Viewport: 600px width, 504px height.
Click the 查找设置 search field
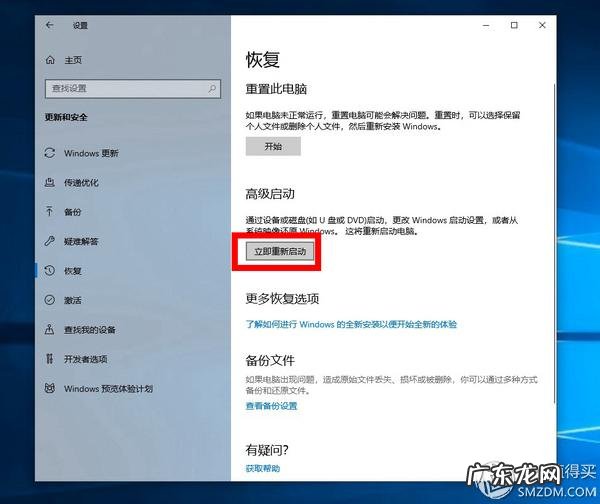(133, 89)
